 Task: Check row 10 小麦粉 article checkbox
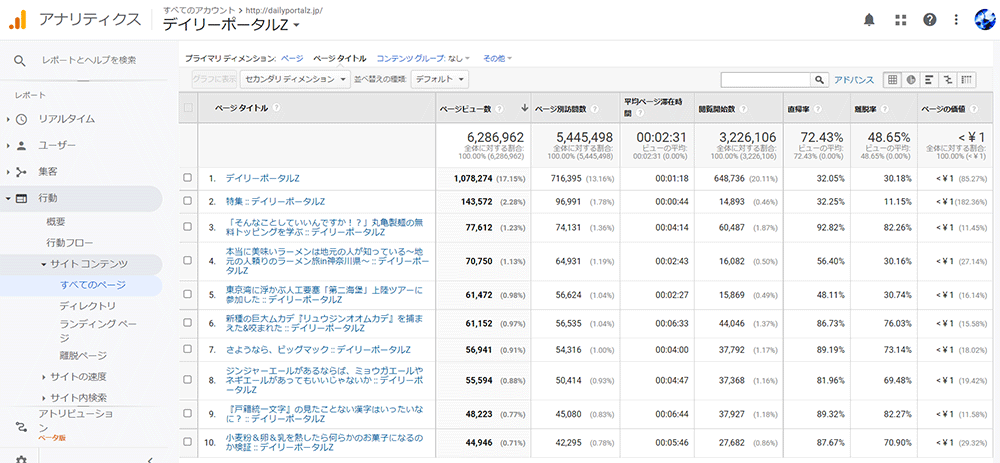point(188,442)
